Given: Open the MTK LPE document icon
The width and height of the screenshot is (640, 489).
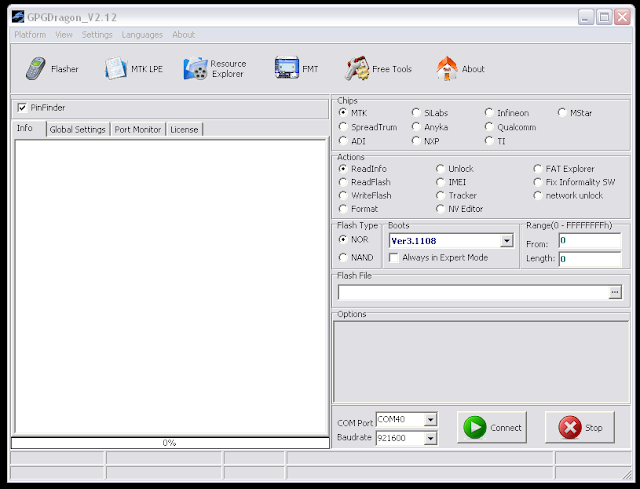Looking at the screenshot, I should click(x=116, y=68).
